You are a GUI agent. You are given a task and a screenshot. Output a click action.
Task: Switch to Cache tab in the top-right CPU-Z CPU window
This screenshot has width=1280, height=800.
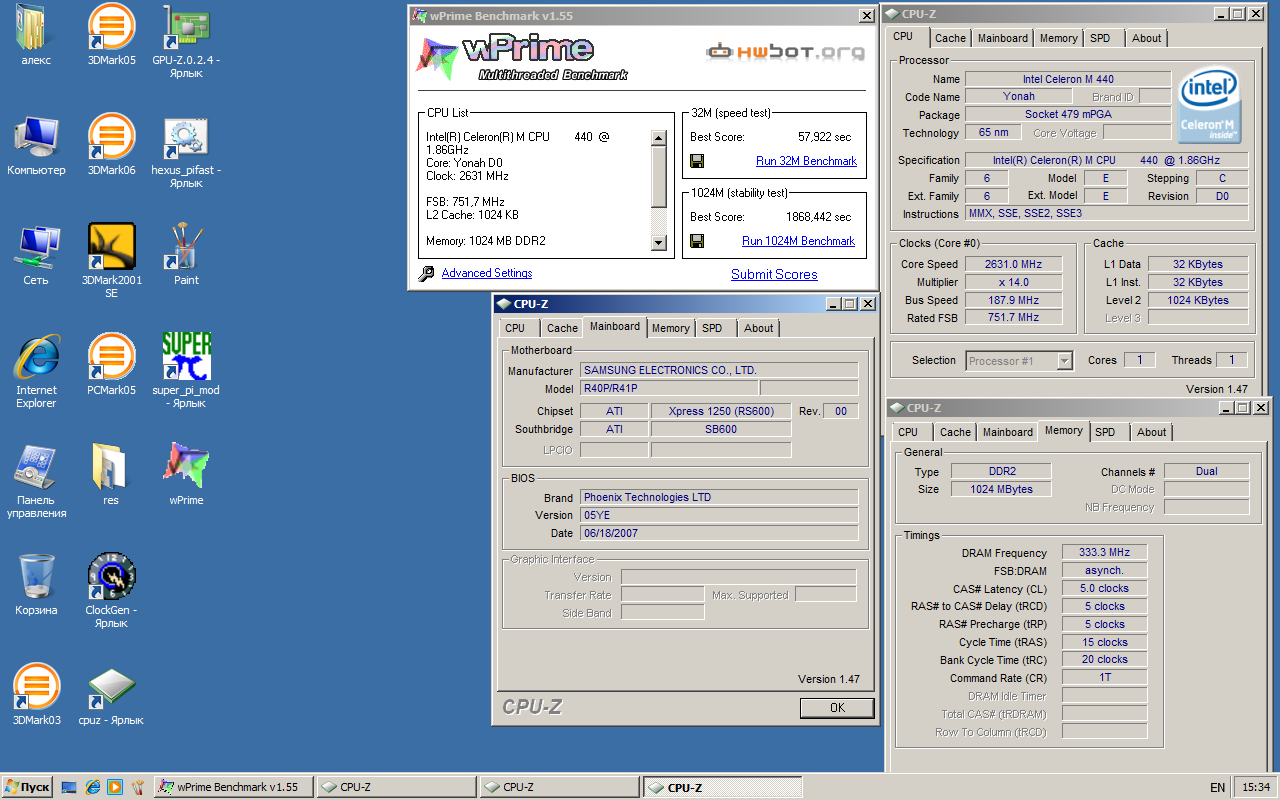(950, 38)
